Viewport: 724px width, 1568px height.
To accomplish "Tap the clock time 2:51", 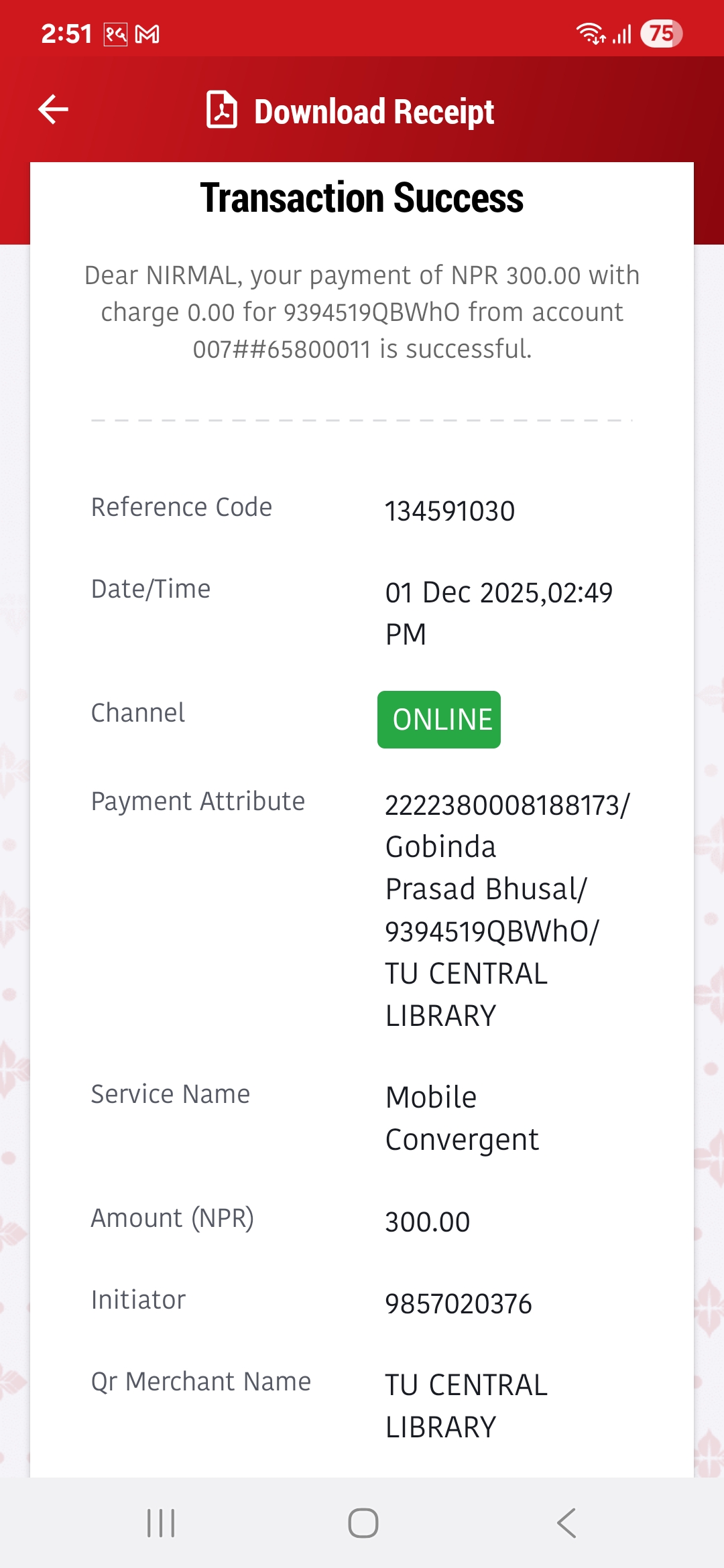I will (x=66, y=34).
